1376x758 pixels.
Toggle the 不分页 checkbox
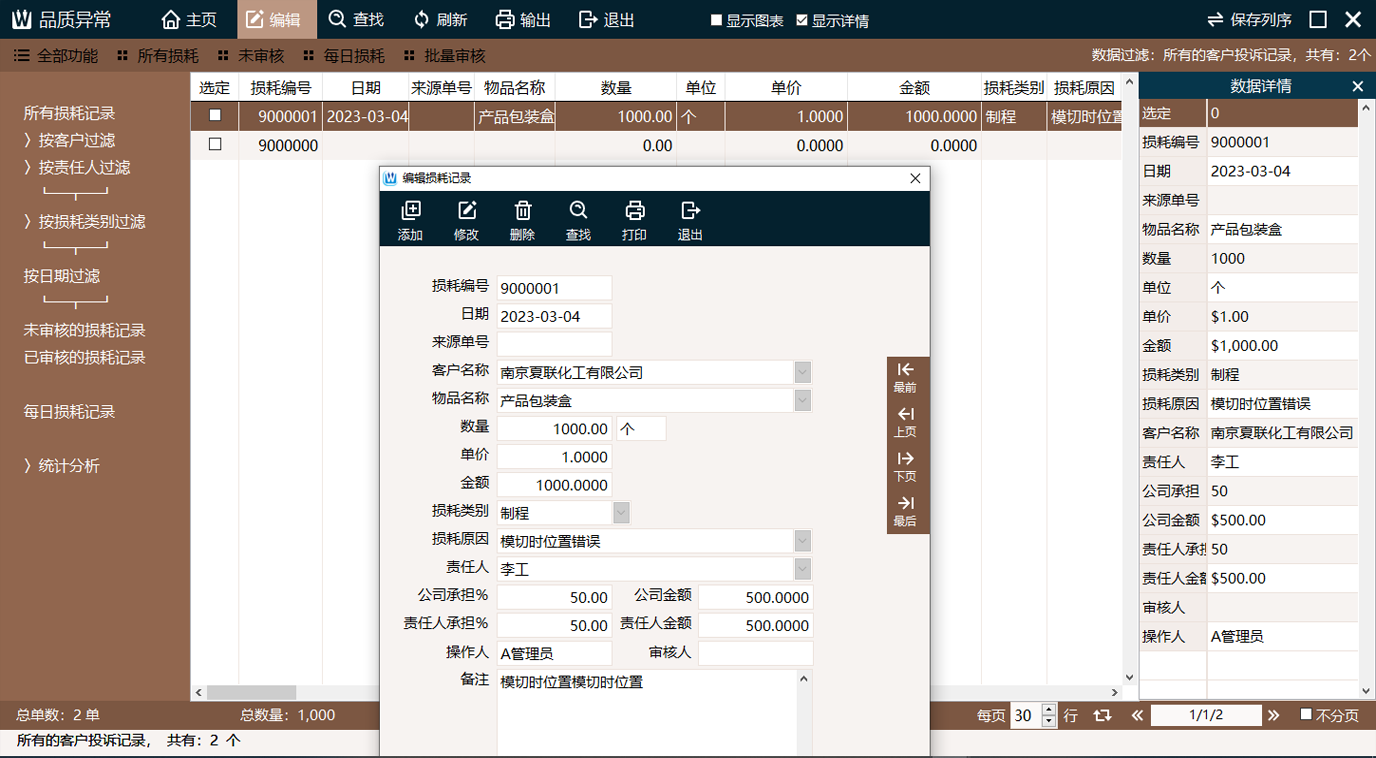click(1306, 714)
